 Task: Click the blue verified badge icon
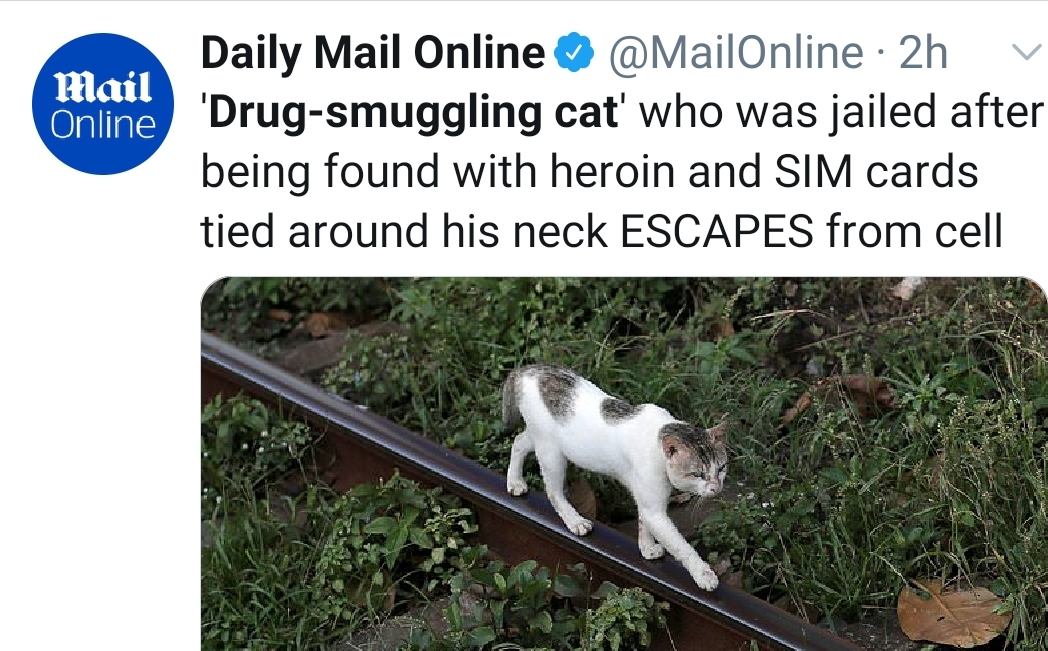(575, 53)
